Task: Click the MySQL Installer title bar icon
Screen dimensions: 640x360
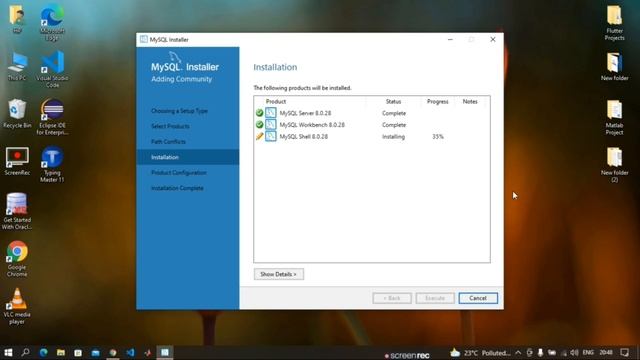Action: 144,40
